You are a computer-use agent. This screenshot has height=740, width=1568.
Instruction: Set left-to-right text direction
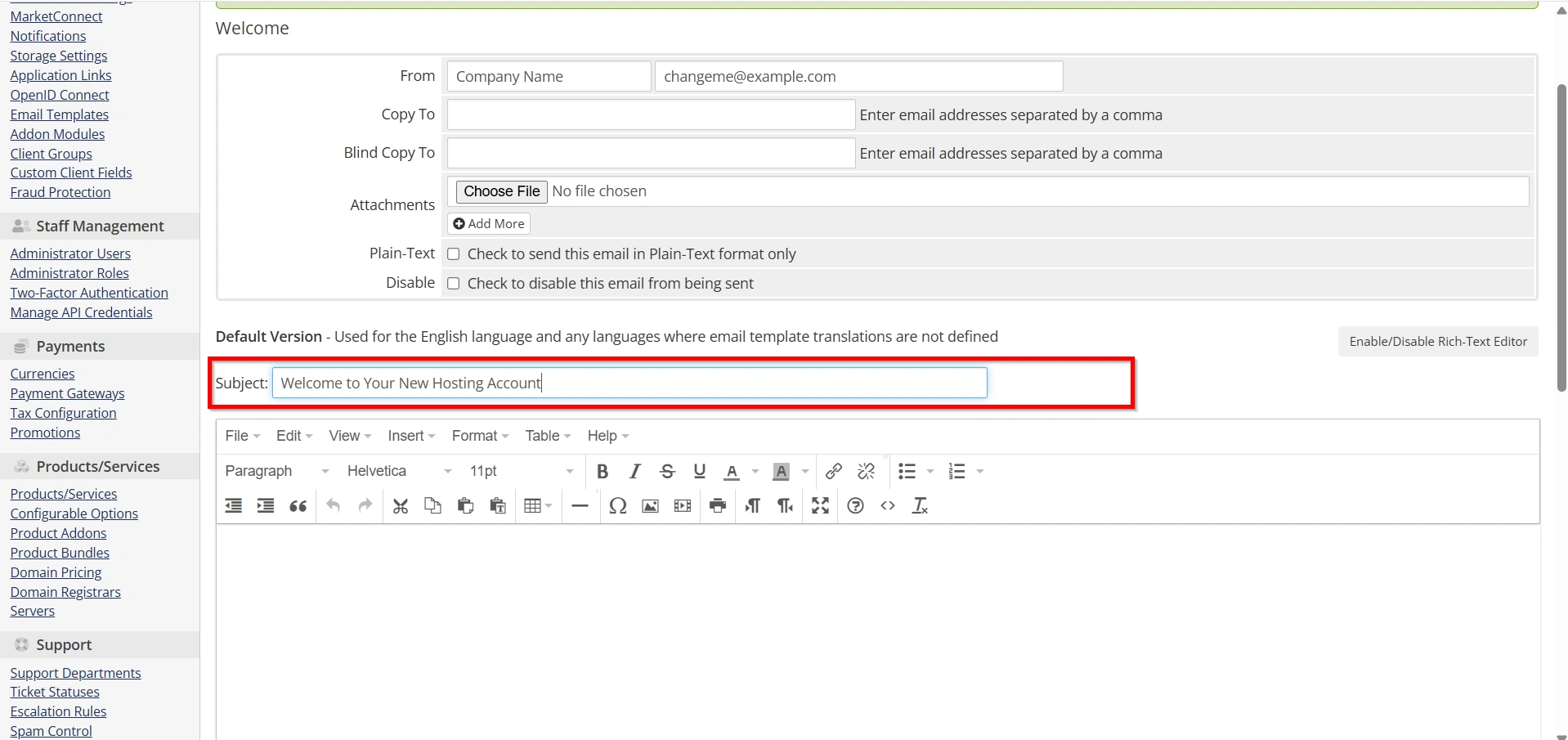(x=753, y=506)
